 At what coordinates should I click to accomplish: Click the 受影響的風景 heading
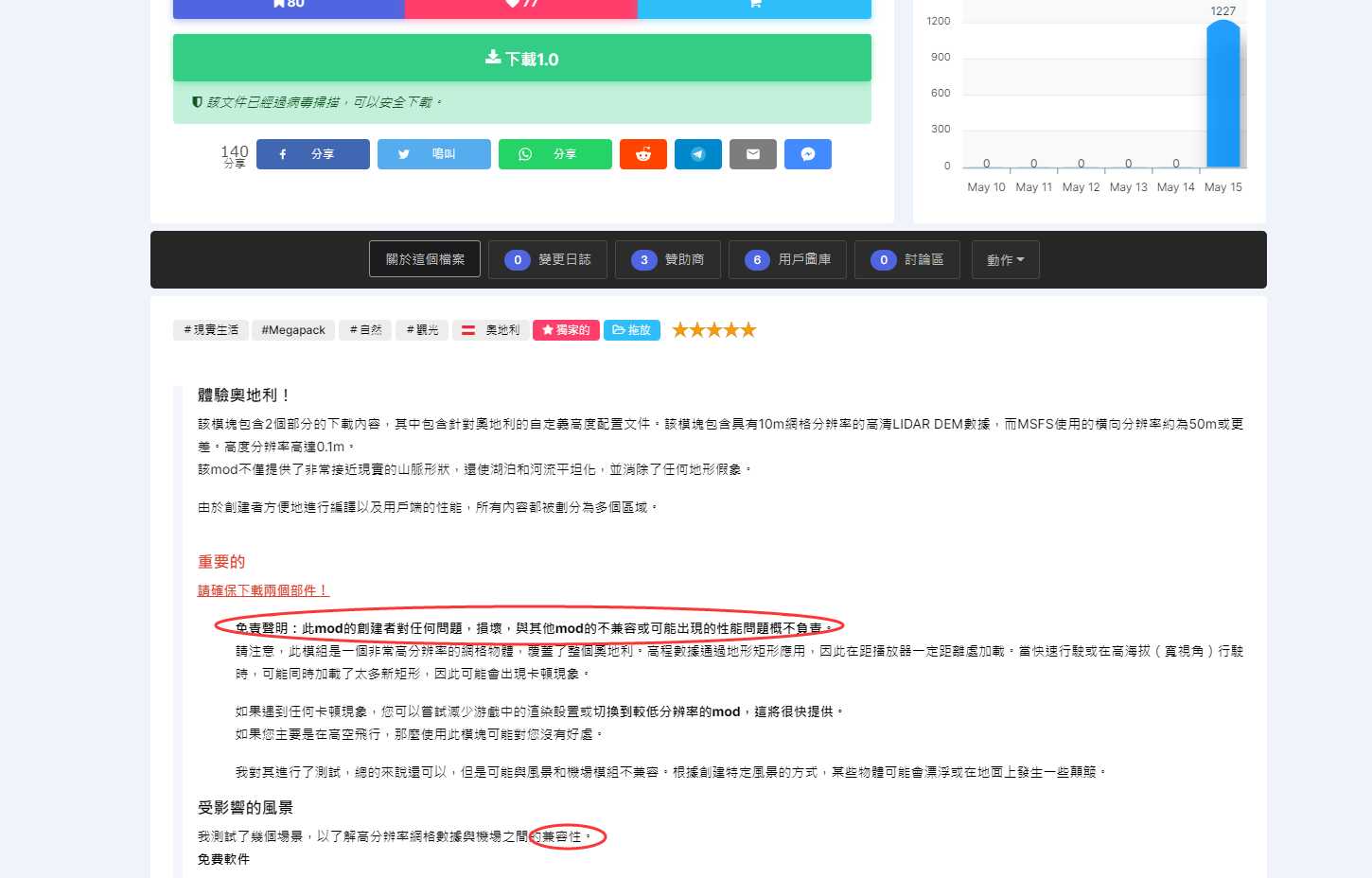click(x=246, y=808)
